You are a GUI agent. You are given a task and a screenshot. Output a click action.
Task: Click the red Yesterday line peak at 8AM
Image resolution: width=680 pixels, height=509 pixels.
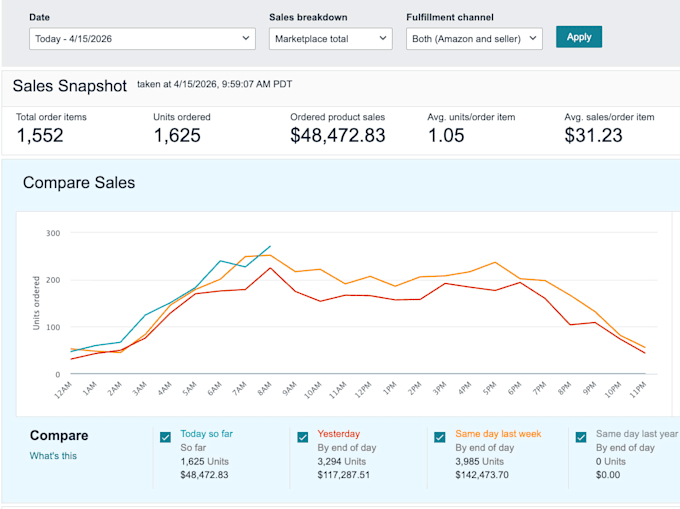(271, 268)
